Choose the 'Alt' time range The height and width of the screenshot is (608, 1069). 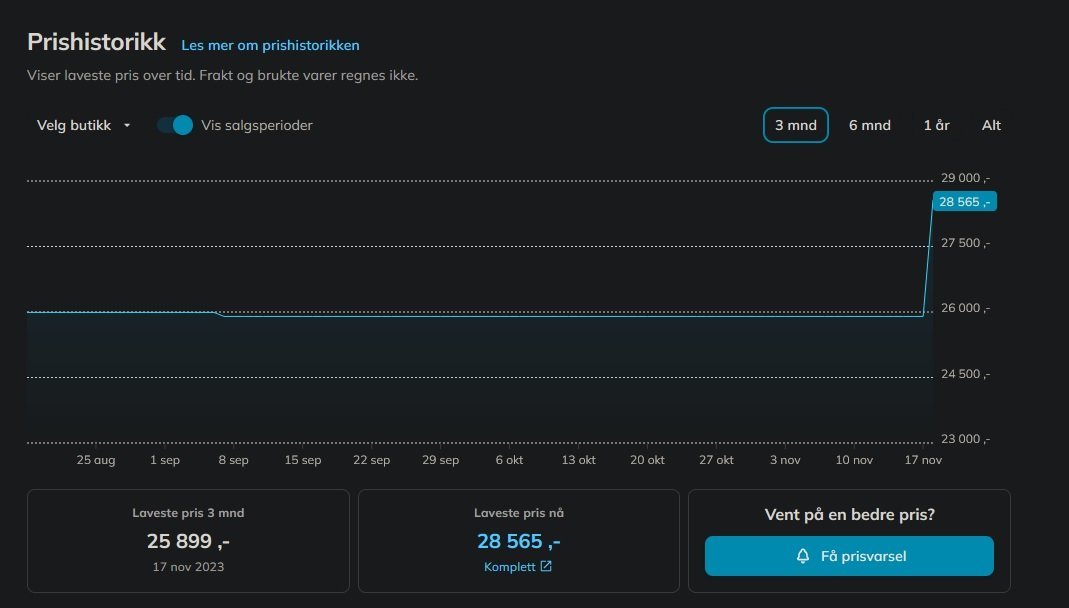click(x=991, y=125)
